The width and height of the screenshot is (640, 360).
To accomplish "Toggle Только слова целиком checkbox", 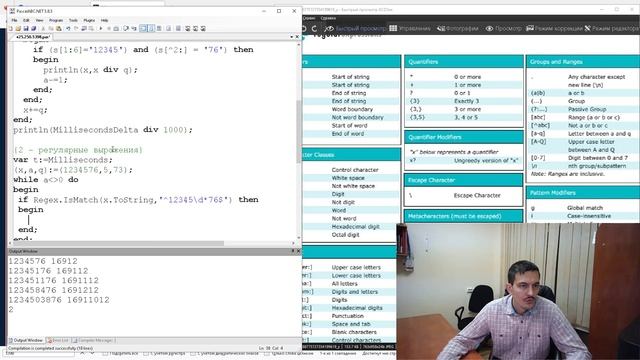I will coord(267,353).
